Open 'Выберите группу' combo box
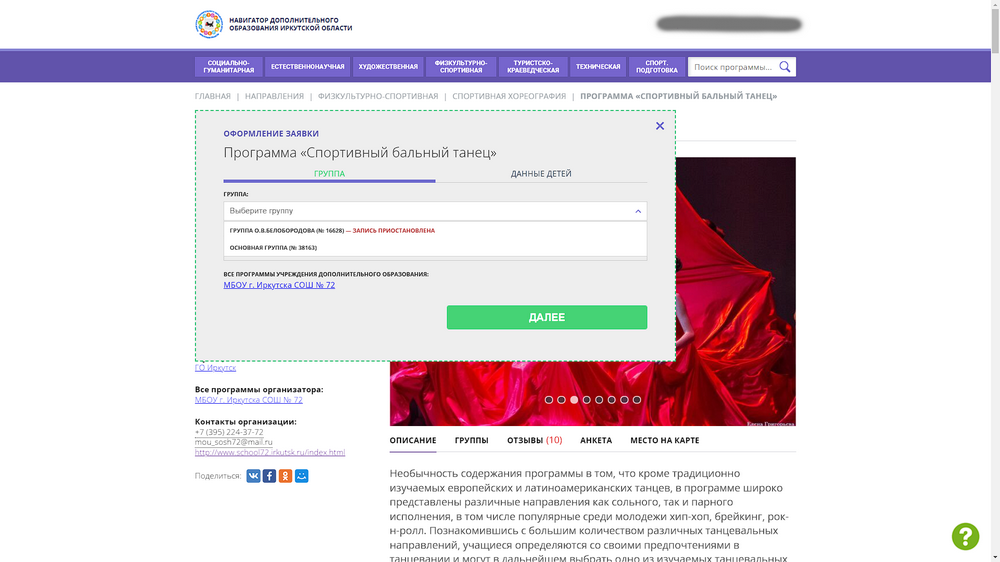This screenshot has height=562, width=1000. coord(435,211)
